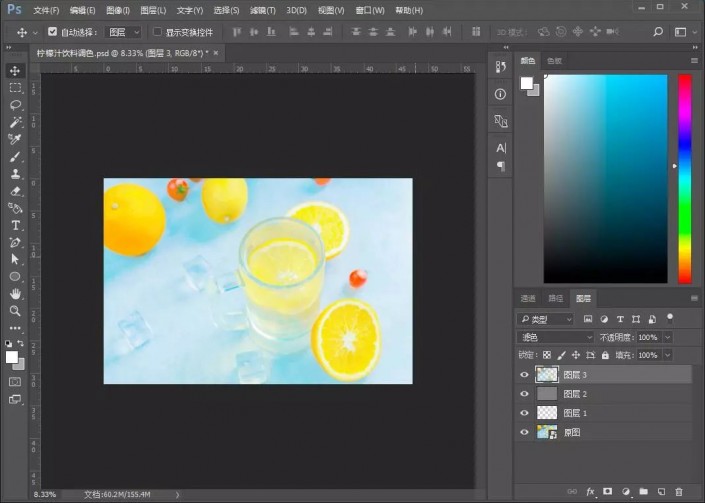
Task: Expand the opacity slider arrow
Action: (x=668, y=337)
